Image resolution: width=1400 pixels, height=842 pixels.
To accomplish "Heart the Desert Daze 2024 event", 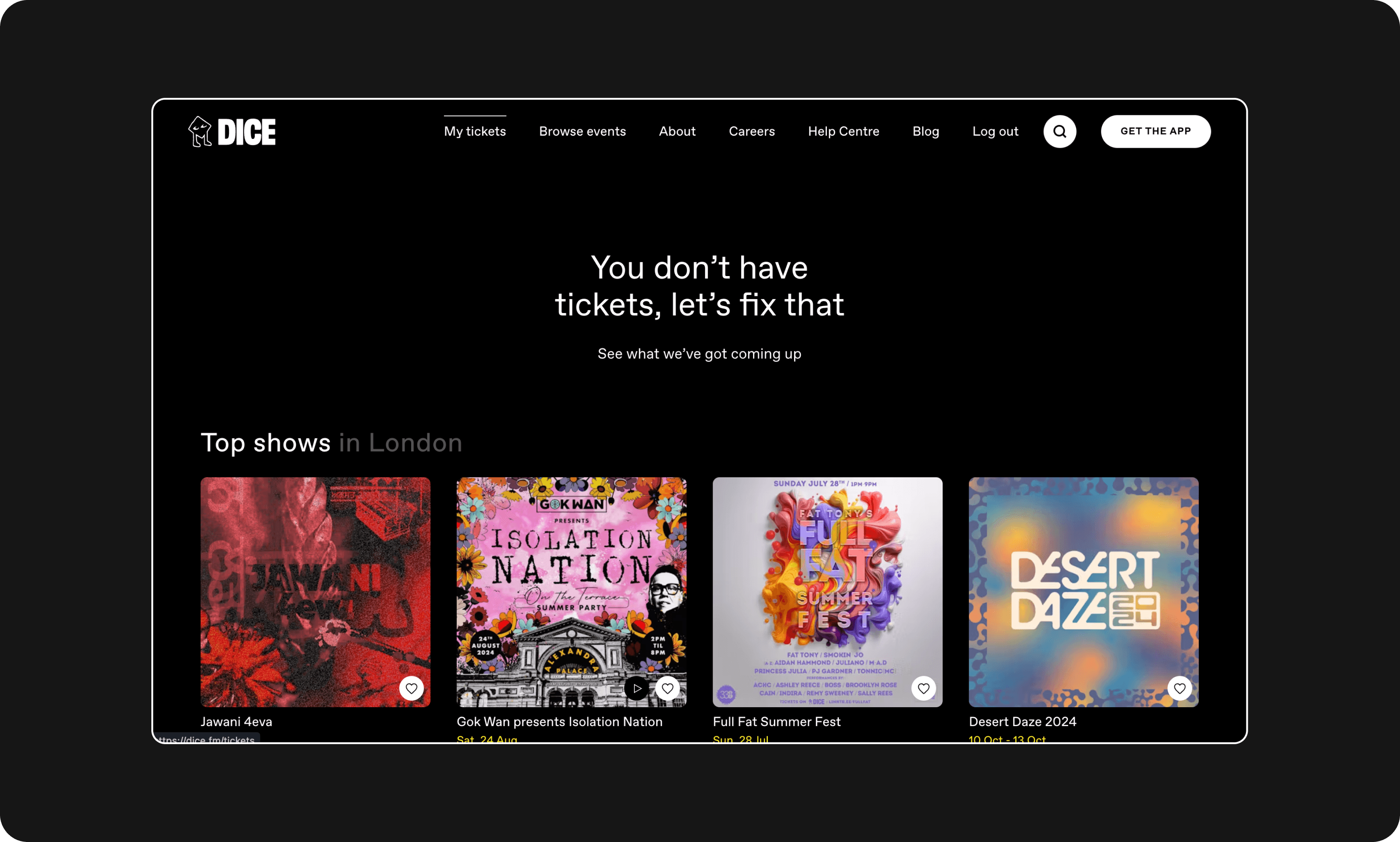I will [1179, 688].
